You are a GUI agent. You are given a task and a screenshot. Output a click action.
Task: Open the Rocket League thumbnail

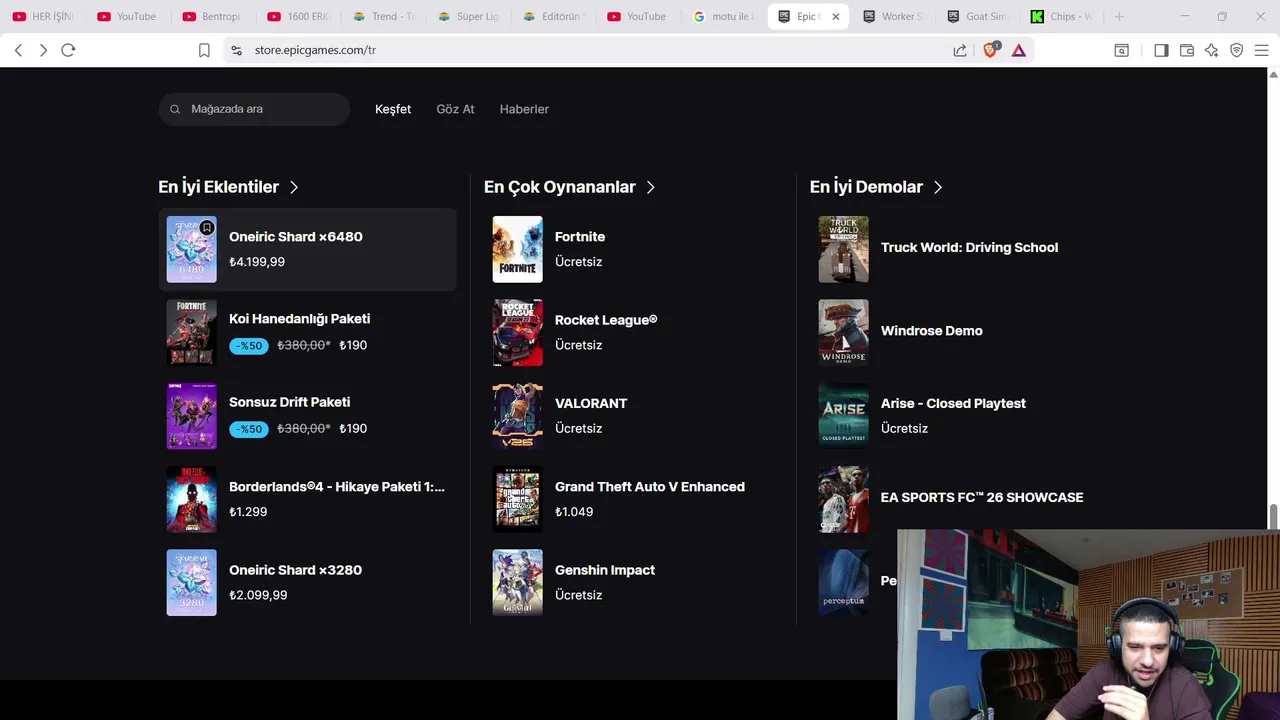point(518,332)
